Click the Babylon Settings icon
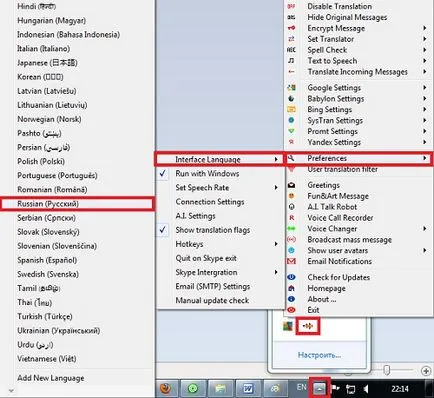The height and width of the screenshot is (398, 434). [x=291, y=99]
